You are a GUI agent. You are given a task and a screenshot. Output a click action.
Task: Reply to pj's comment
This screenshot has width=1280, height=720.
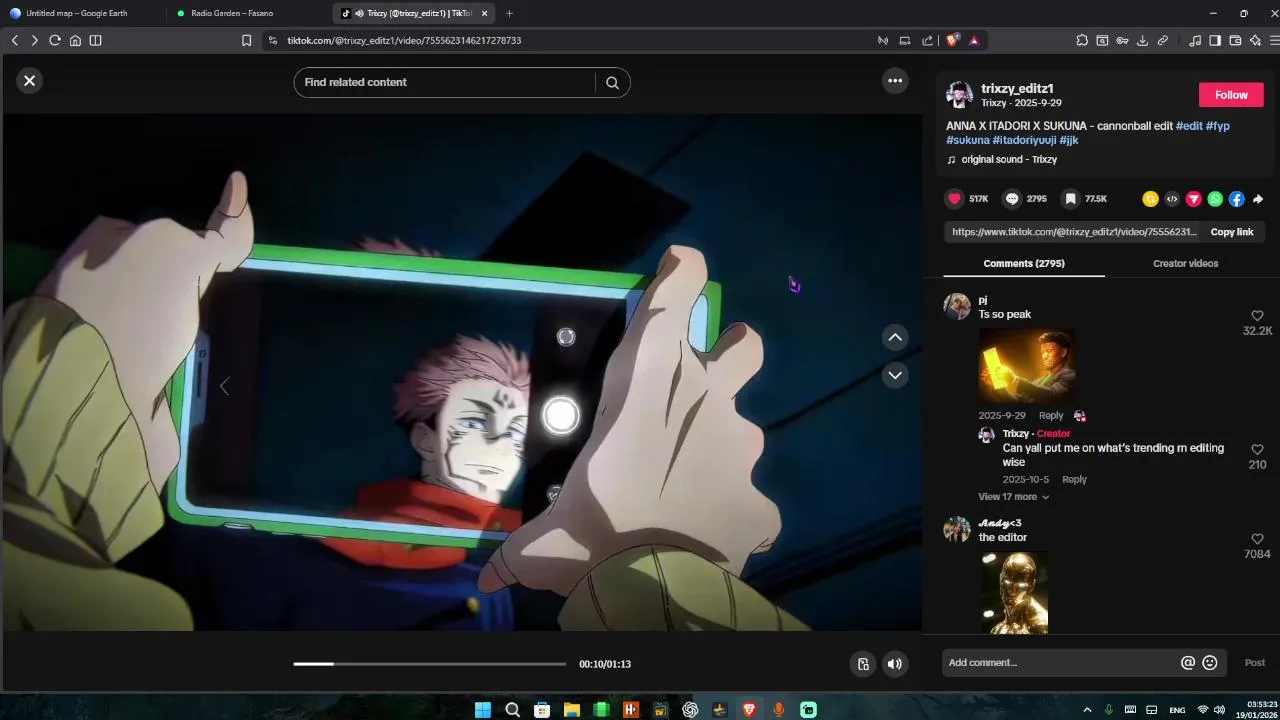[1051, 416]
